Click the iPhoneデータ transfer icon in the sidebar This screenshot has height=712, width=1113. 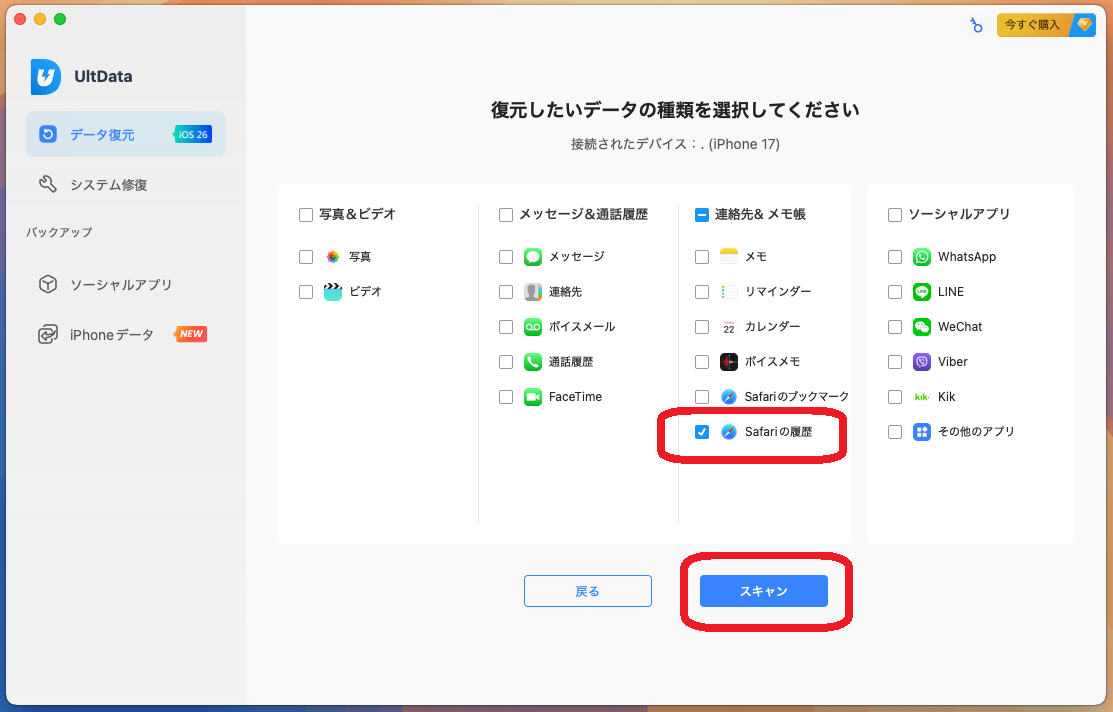coord(48,334)
